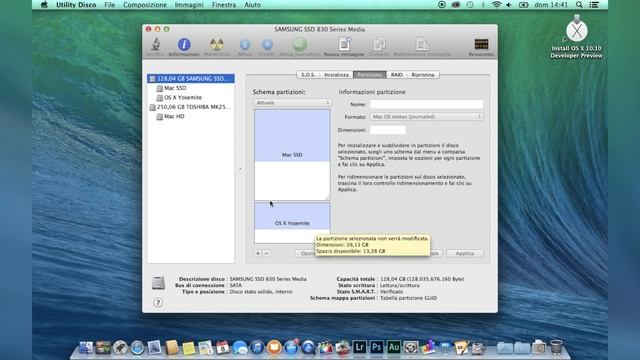Open the Aiuto menu
This screenshot has width=640, height=360.
252,5
